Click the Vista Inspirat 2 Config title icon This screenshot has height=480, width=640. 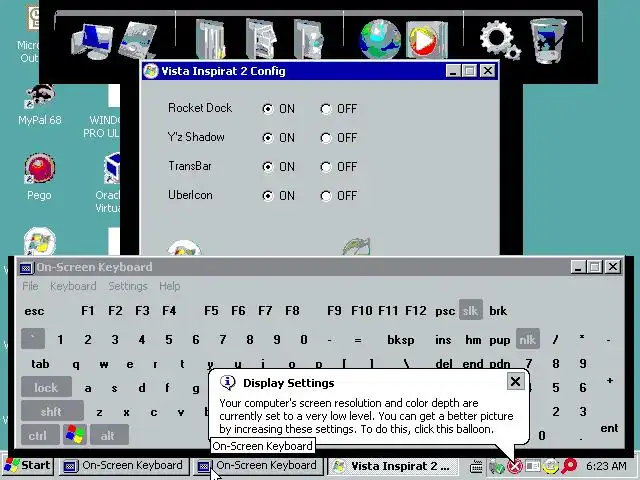[151, 71]
